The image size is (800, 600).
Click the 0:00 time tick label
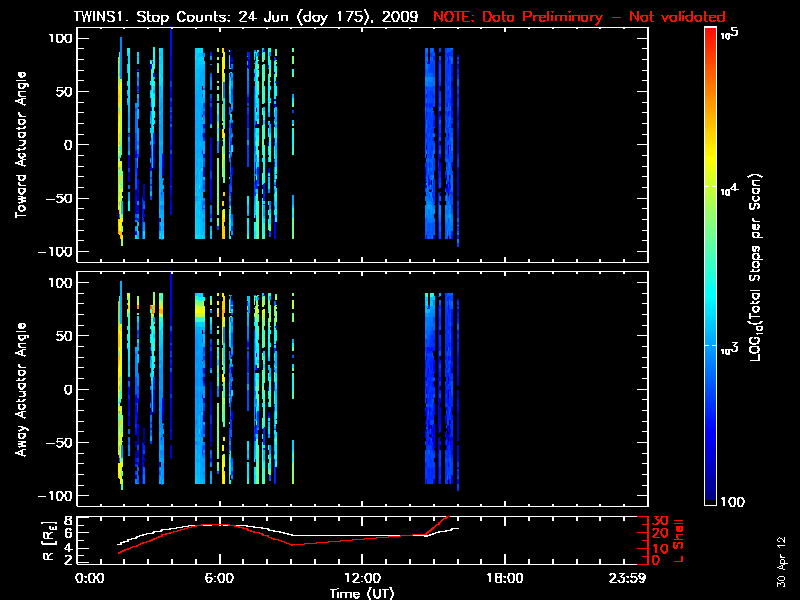point(89,578)
